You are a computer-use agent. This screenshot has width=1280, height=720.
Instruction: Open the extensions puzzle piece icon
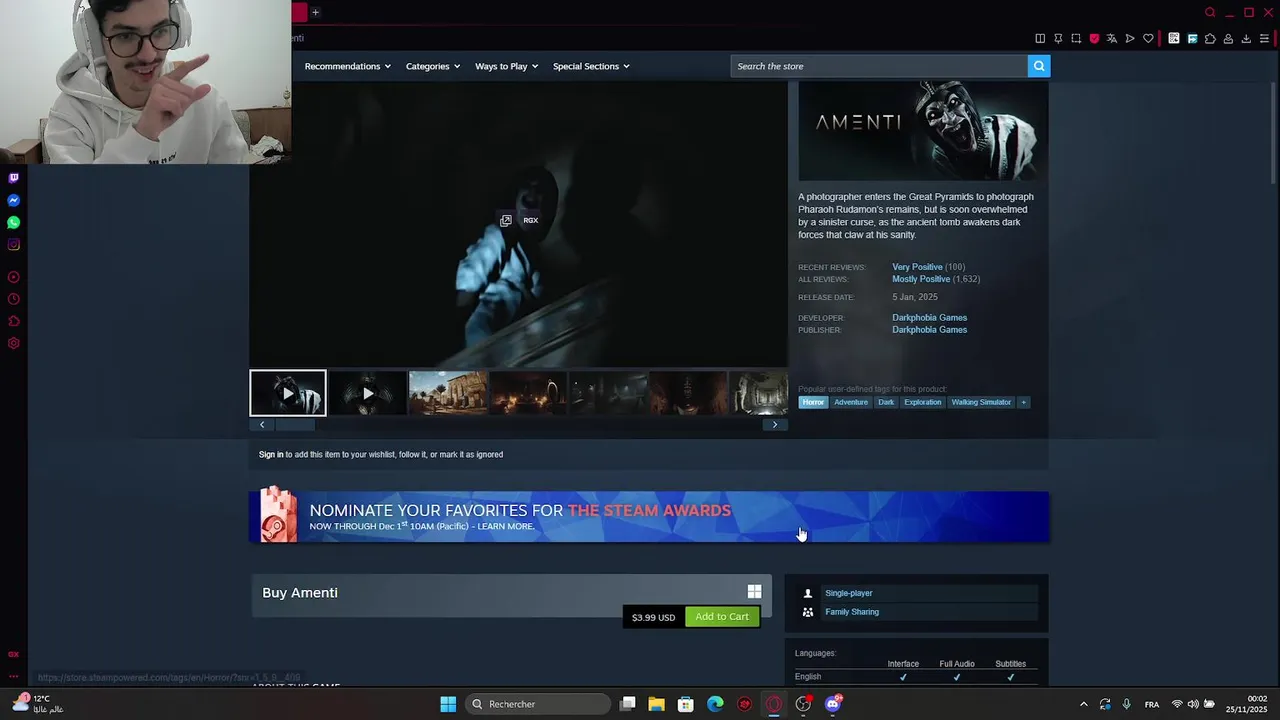tap(1210, 38)
